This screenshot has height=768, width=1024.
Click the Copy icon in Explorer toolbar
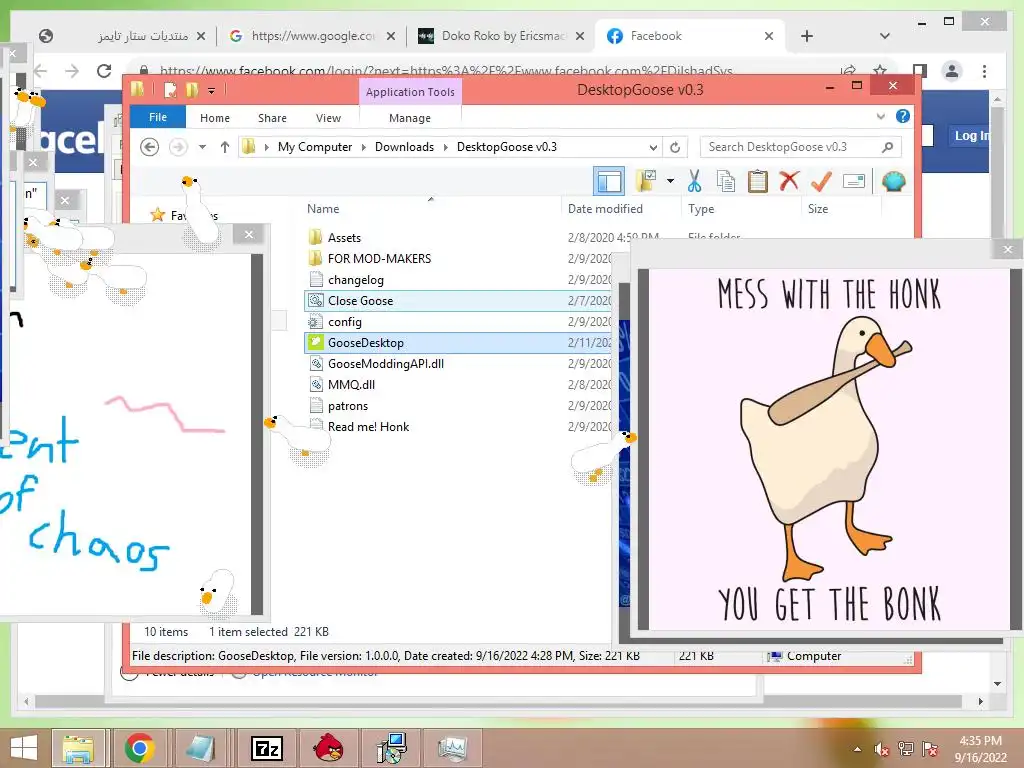[x=726, y=181]
